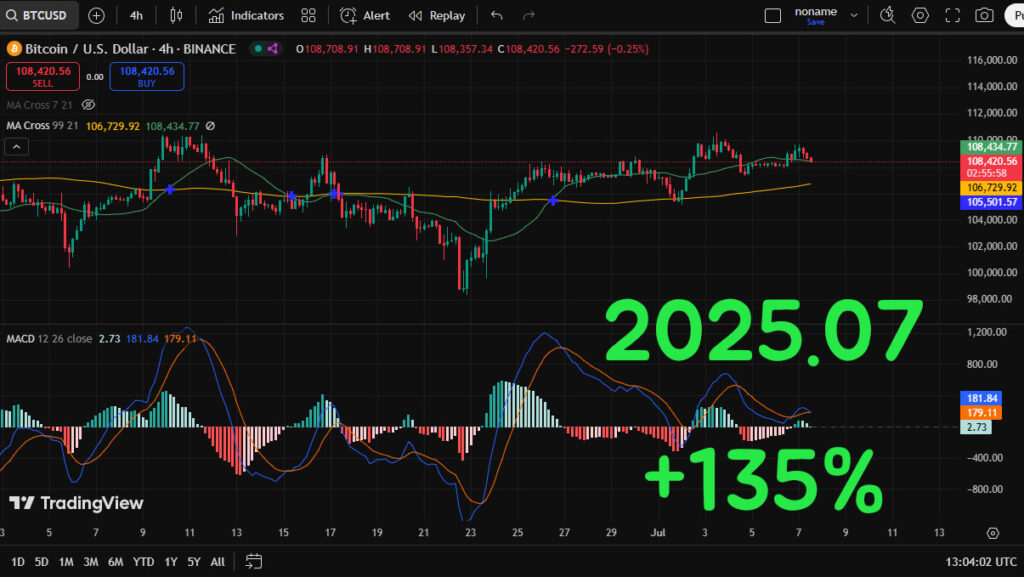This screenshot has height=577, width=1024.
Task: Select the chart layout setup square
Action: pyautogui.click(x=773, y=16)
